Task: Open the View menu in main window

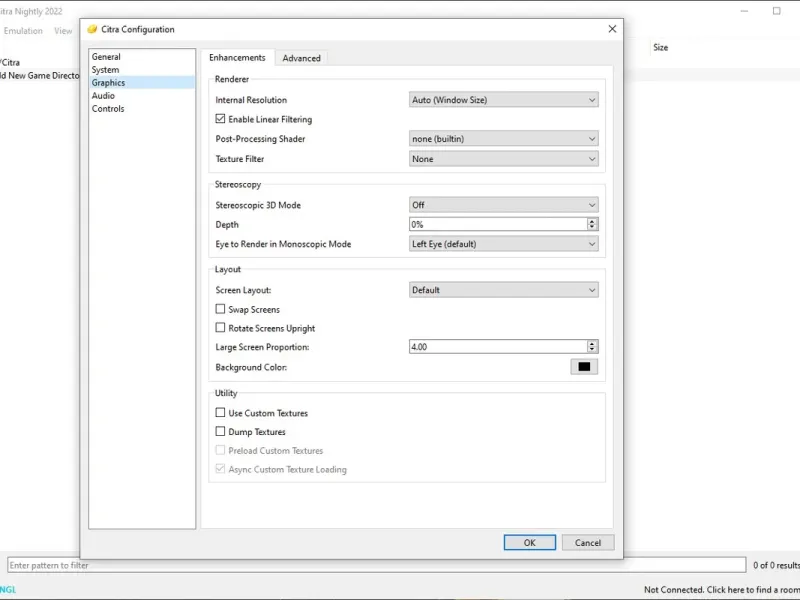Action: 63,31
